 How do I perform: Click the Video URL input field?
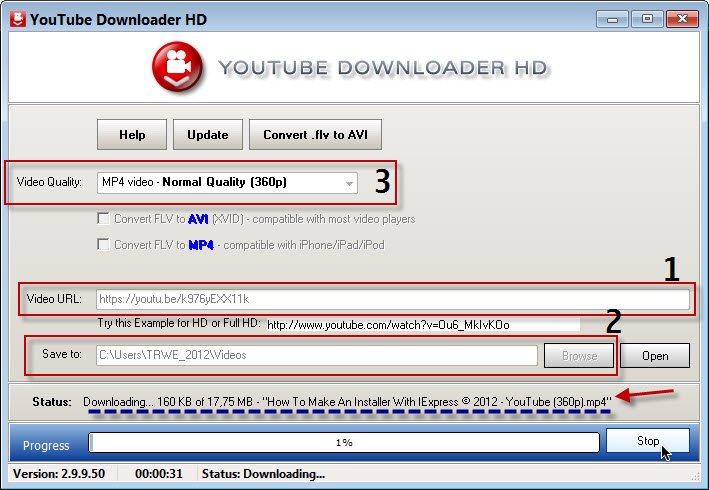click(x=392, y=299)
